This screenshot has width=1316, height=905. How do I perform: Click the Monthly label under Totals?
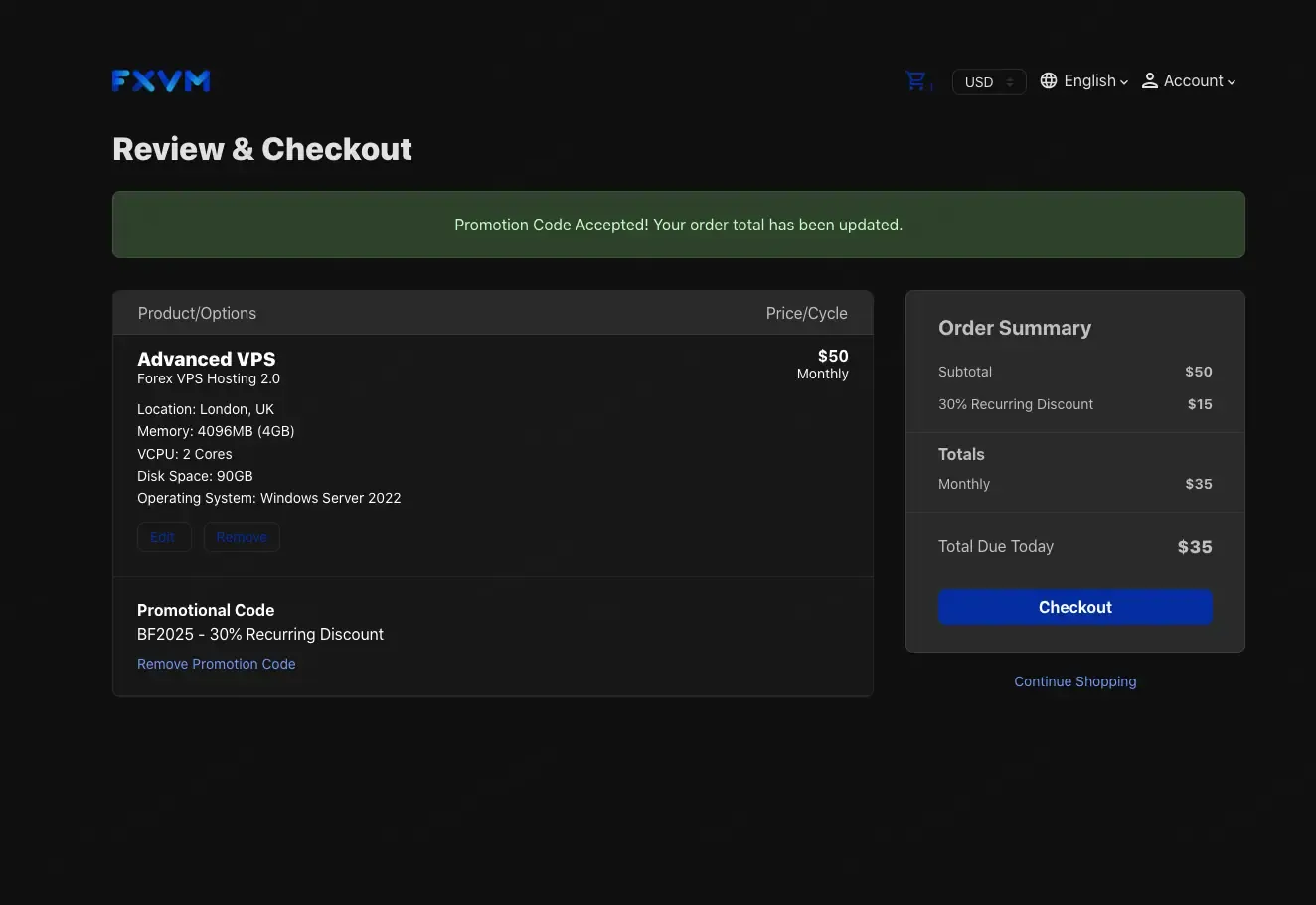click(x=964, y=484)
